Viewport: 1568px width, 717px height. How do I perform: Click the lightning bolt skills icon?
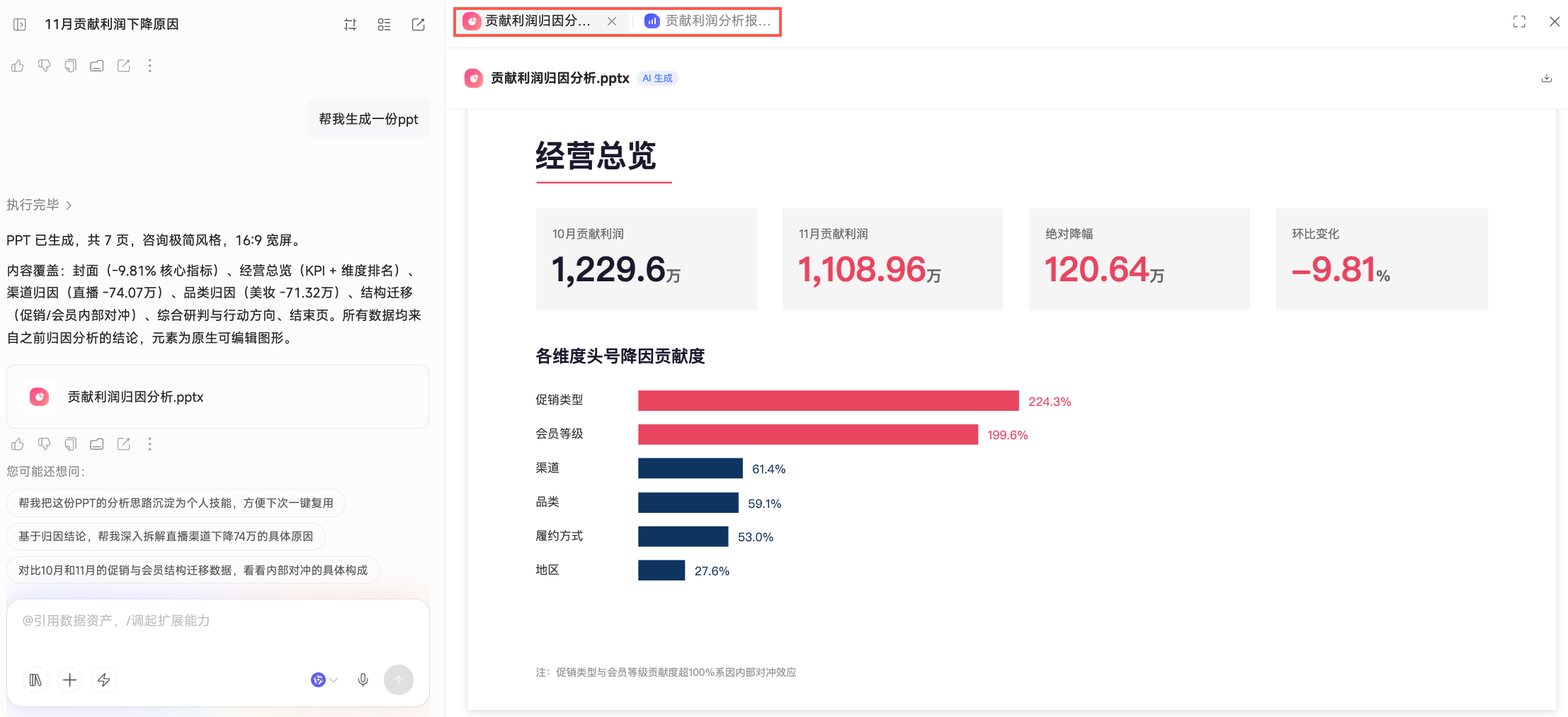tap(103, 680)
